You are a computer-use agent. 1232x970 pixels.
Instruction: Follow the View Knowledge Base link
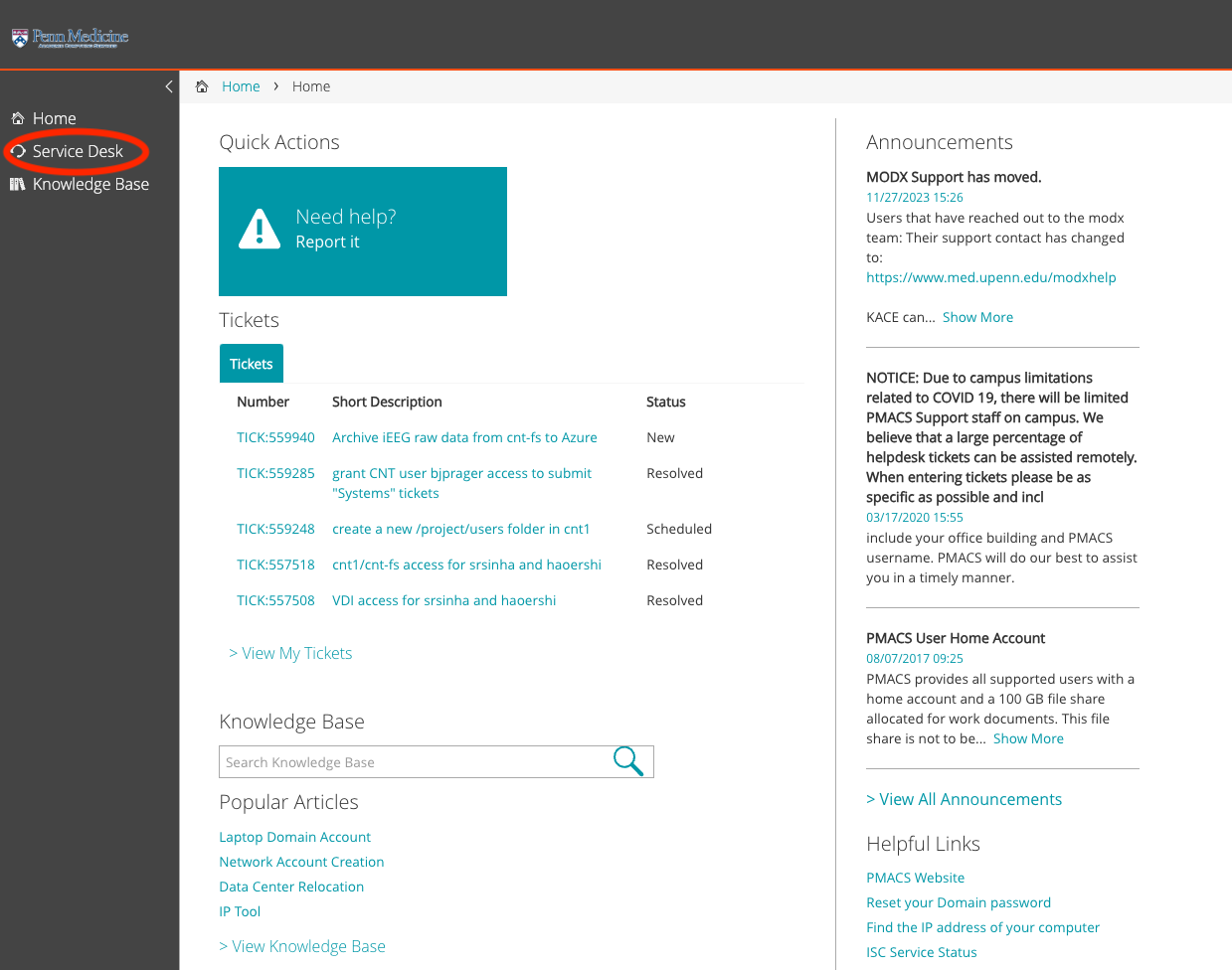tap(302, 946)
